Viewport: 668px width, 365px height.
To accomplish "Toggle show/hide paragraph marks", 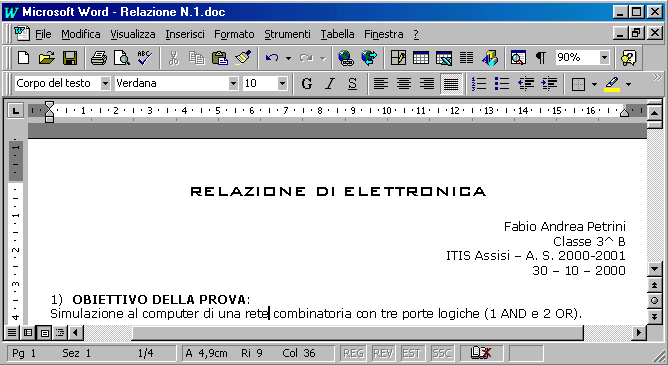I will pyautogui.click(x=541, y=57).
